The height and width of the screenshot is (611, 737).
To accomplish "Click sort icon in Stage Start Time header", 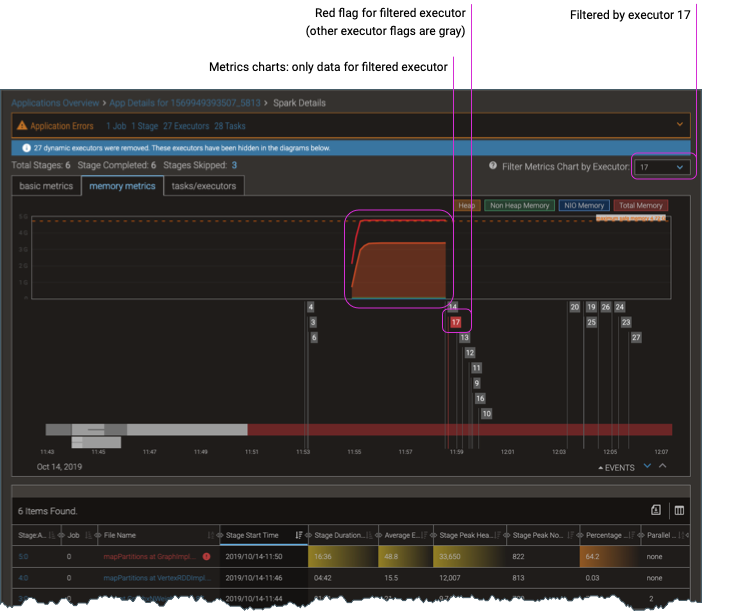I will coord(298,535).
